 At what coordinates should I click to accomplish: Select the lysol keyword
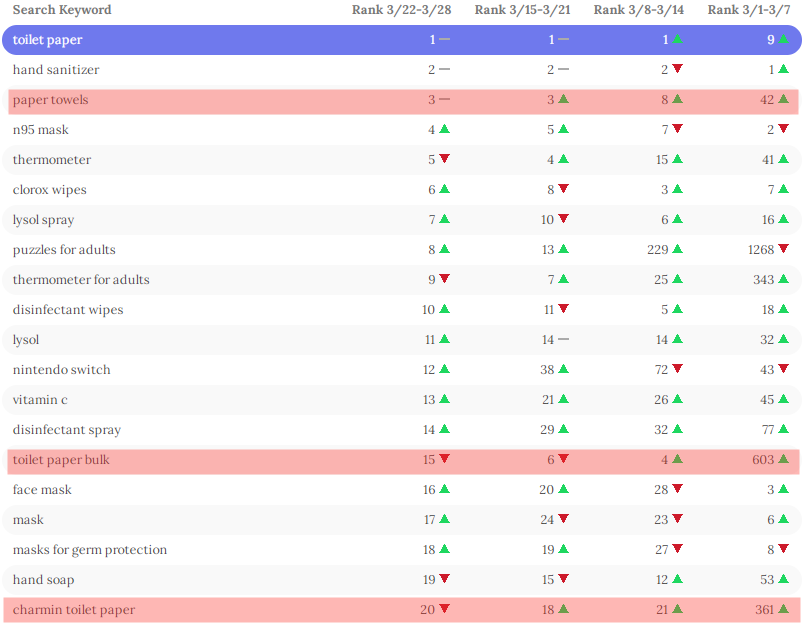pyautogui.click(x=26, y=340)
